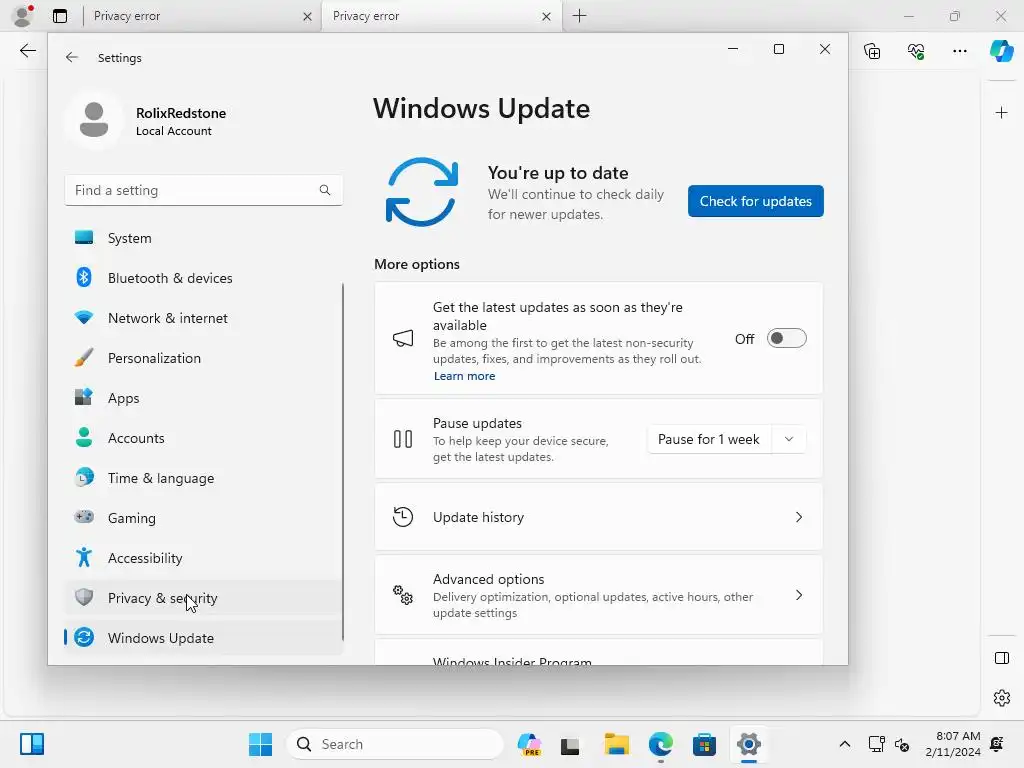This screenshot has height=768, width=1024.
Task: Open the Gaming controller icon
Action: coord(84,517)
